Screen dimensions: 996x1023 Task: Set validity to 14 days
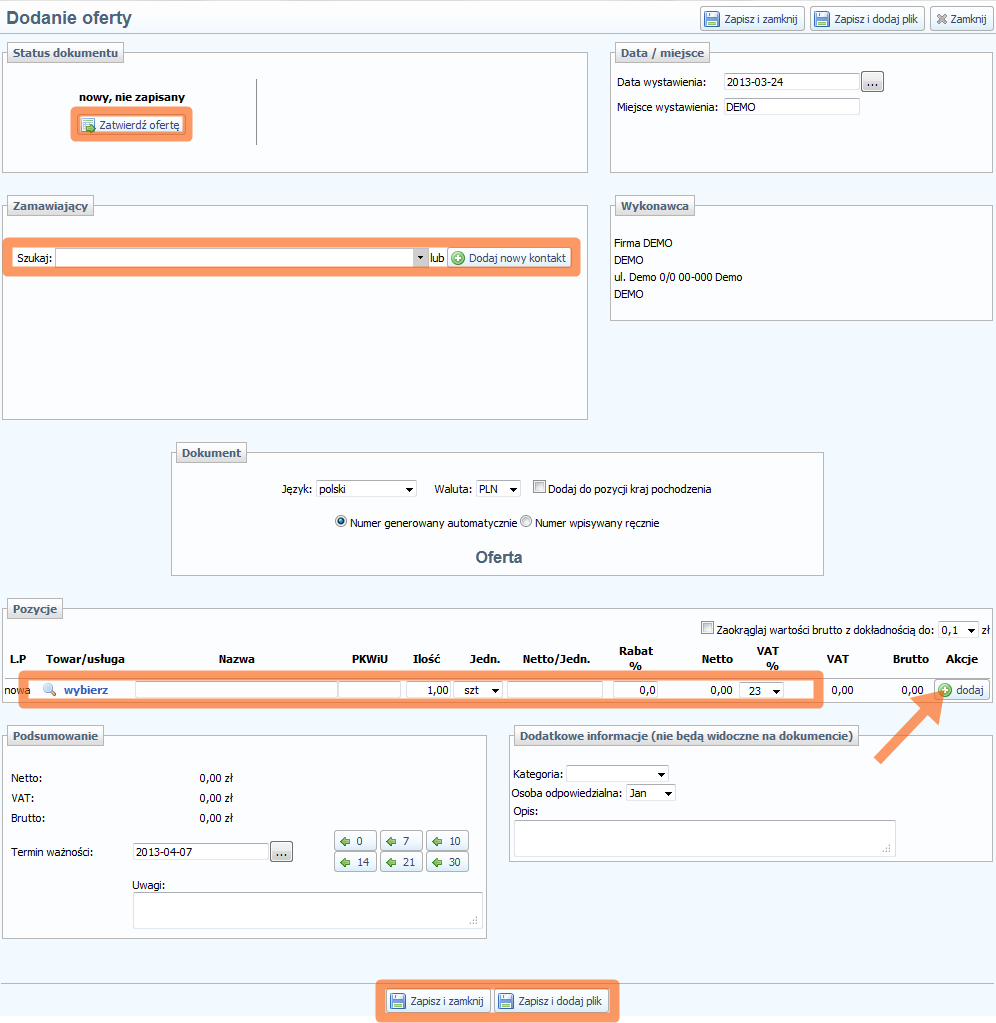pos(355,862)
